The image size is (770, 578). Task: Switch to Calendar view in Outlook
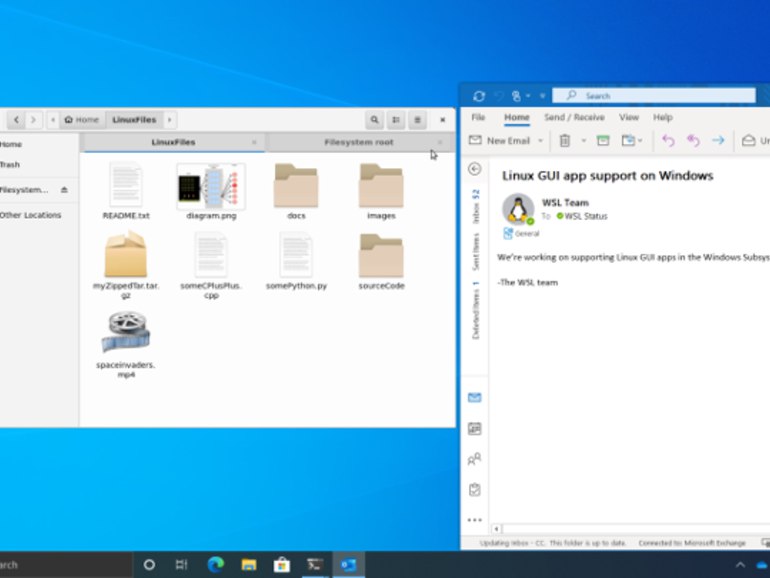(x=474, y=429)
